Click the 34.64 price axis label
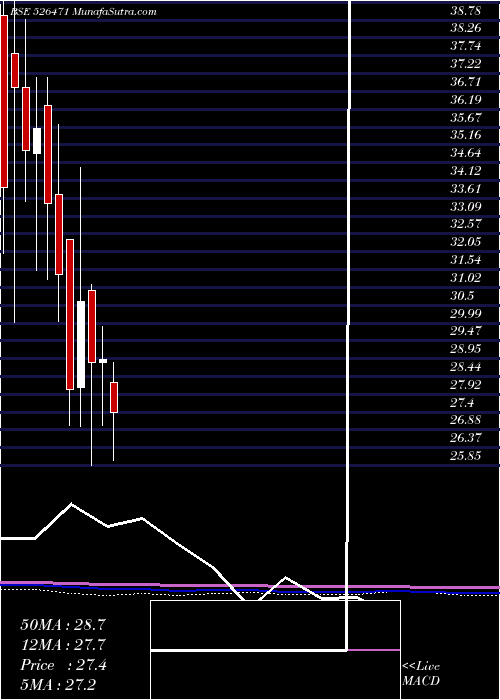This screenshot has height=700, width=500. [x=466, y=153]
